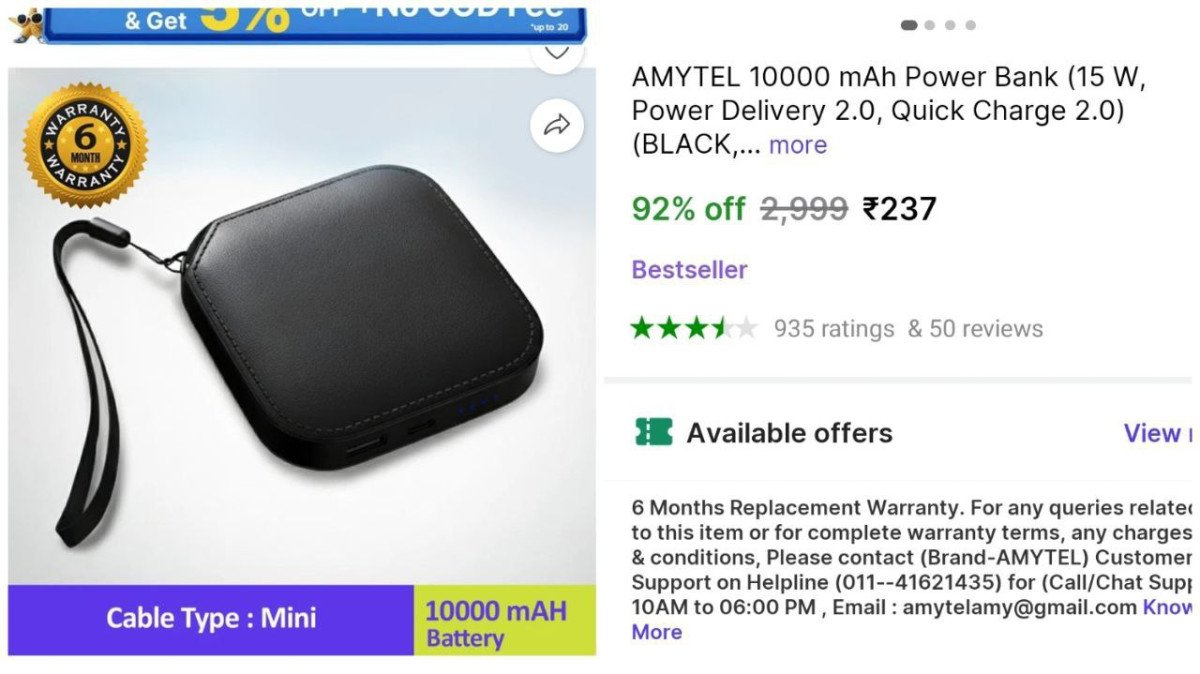
Task: Expand the product title with the more link
Action: point(797,145)
